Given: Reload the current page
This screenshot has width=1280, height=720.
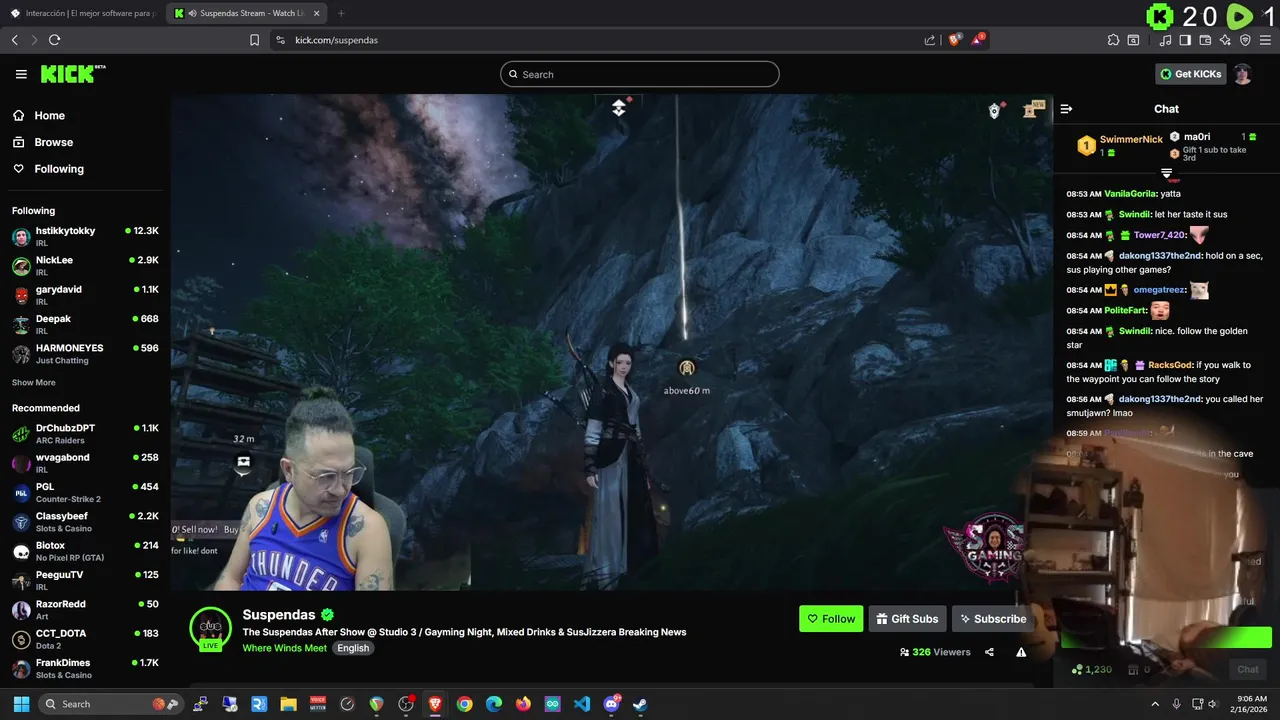Looking at the screenshot, I should click(x=54, y=40).
